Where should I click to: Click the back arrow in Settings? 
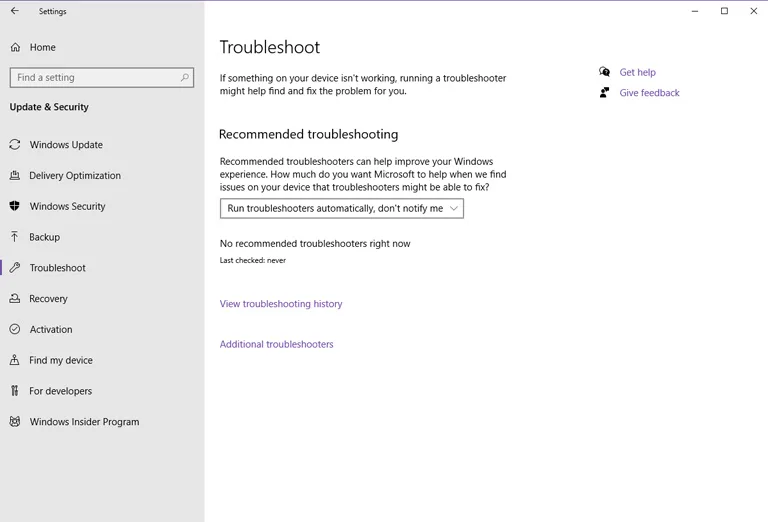tap(15, 11)
